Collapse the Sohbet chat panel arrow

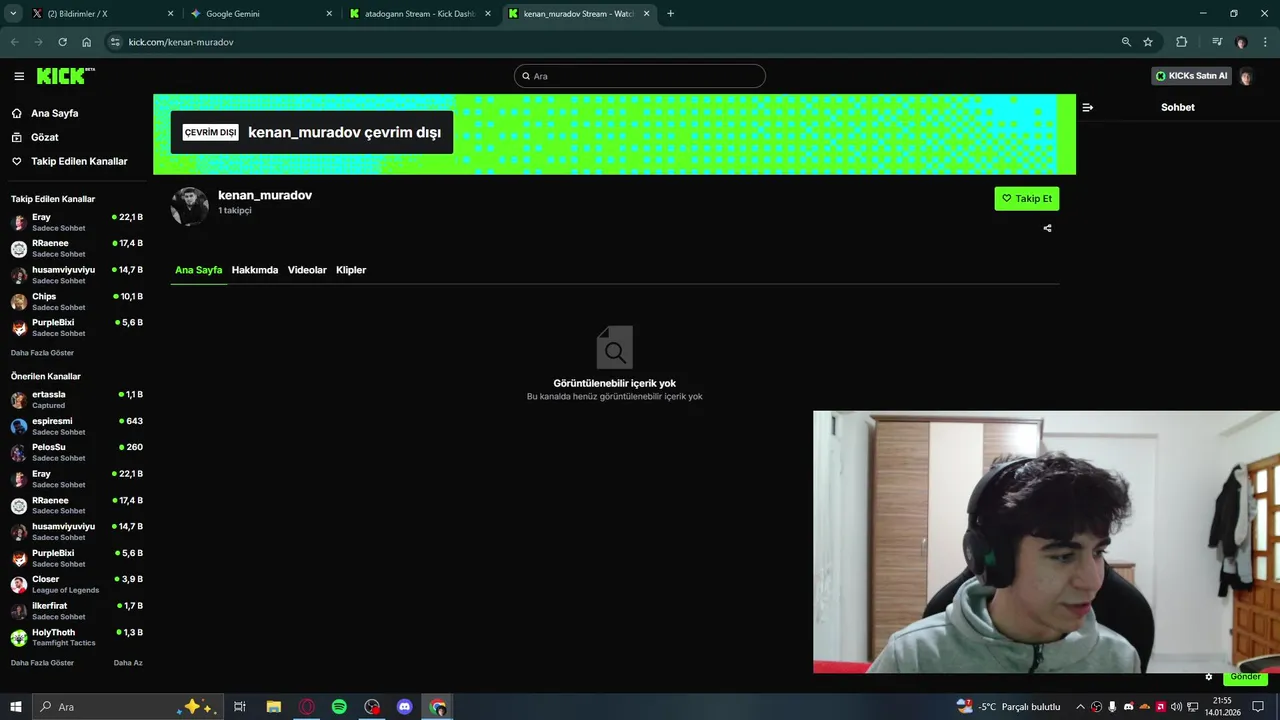[x=1088, y=107]
